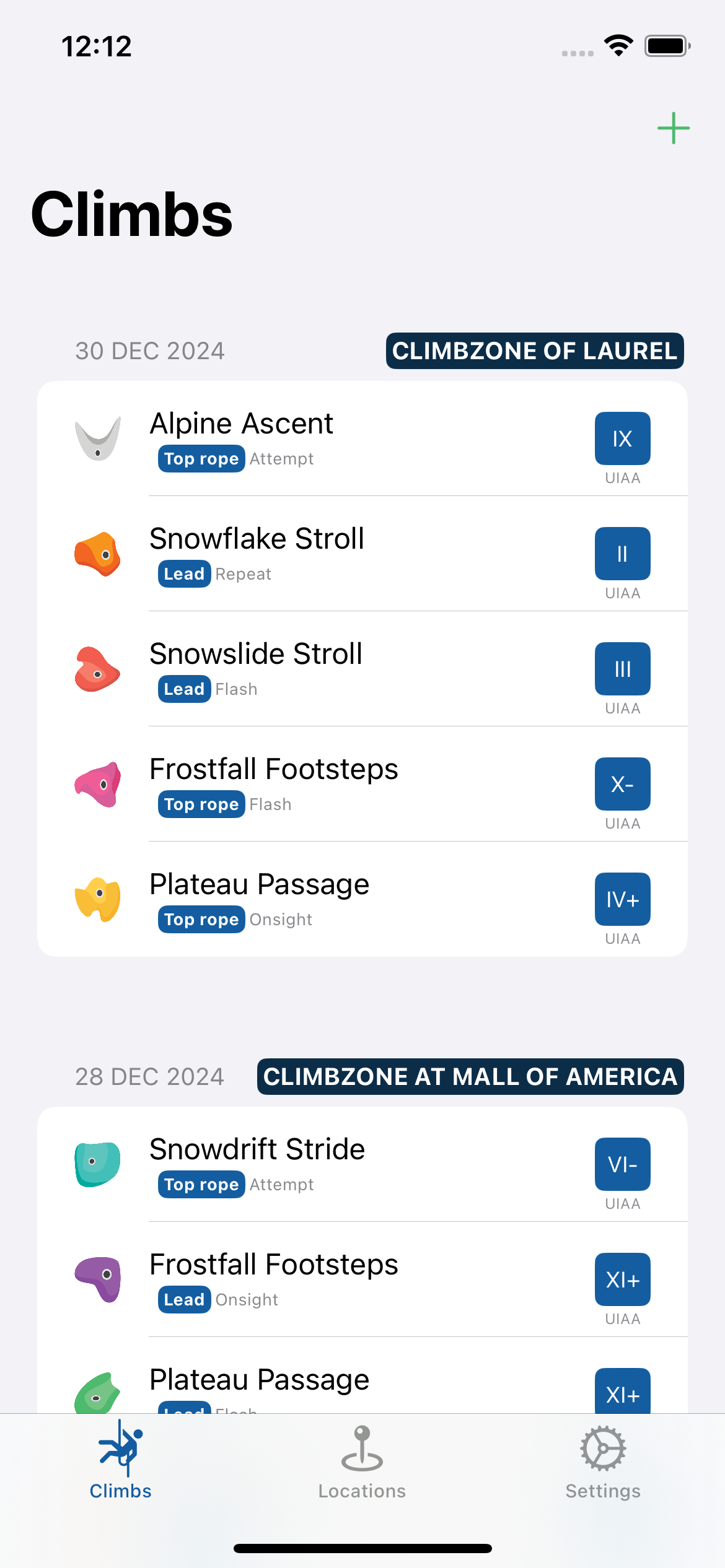This screenshot has width=725, height=1568.
Task: Tap the Top rope tag under Alpine Ascent
Action: (x=201, y=459)
